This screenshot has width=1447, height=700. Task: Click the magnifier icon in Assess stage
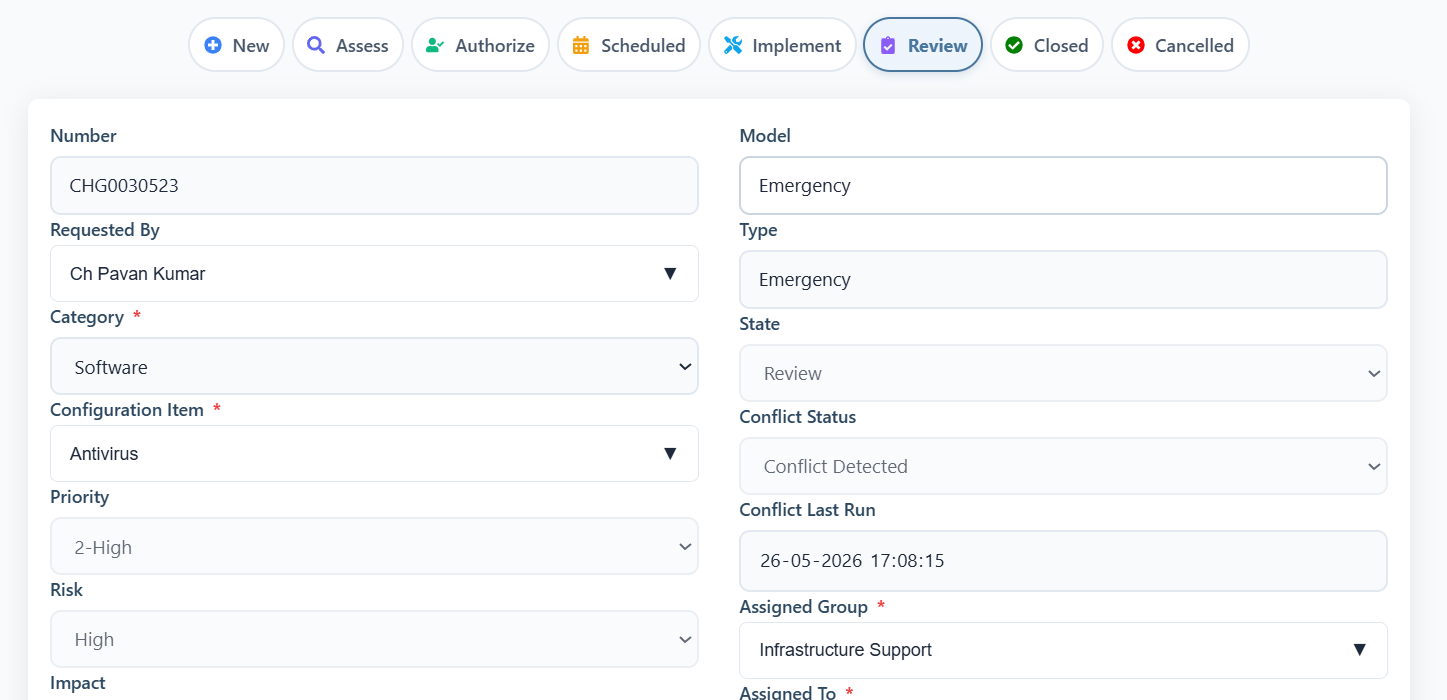316,45
